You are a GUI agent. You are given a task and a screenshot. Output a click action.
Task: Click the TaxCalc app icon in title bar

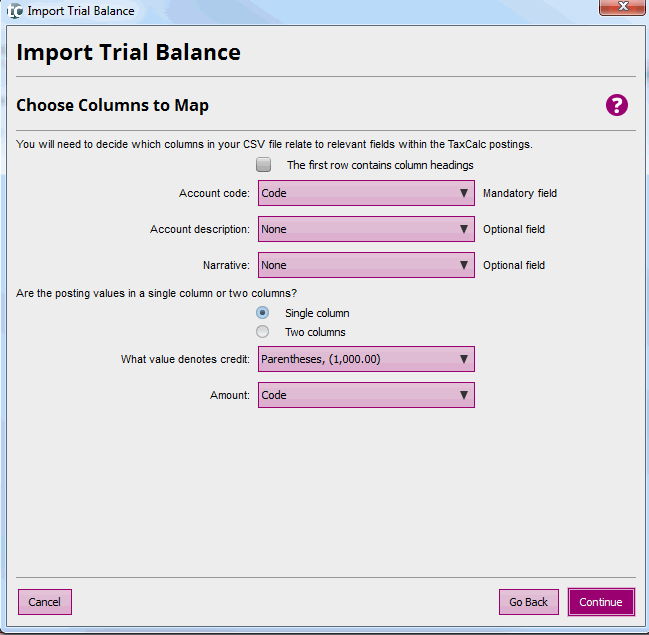[15, 11]
